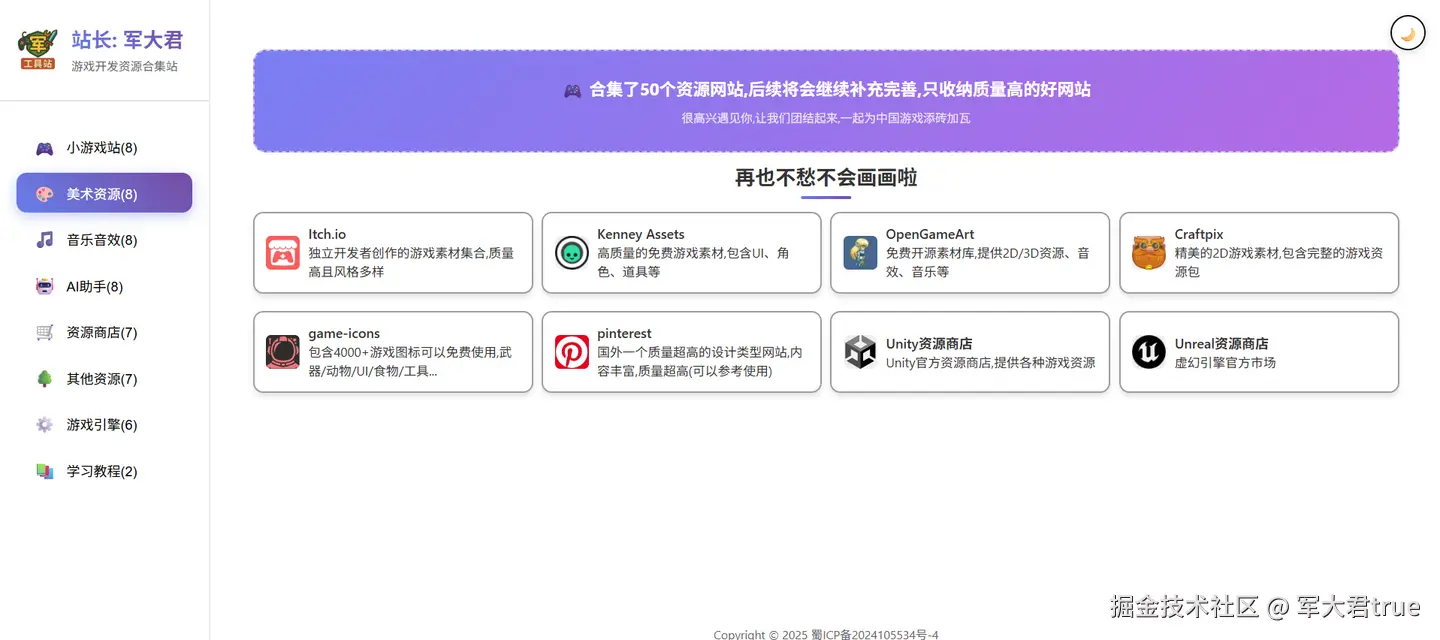Click the gamepad icon beside 小游戏站

click(45, 148)
